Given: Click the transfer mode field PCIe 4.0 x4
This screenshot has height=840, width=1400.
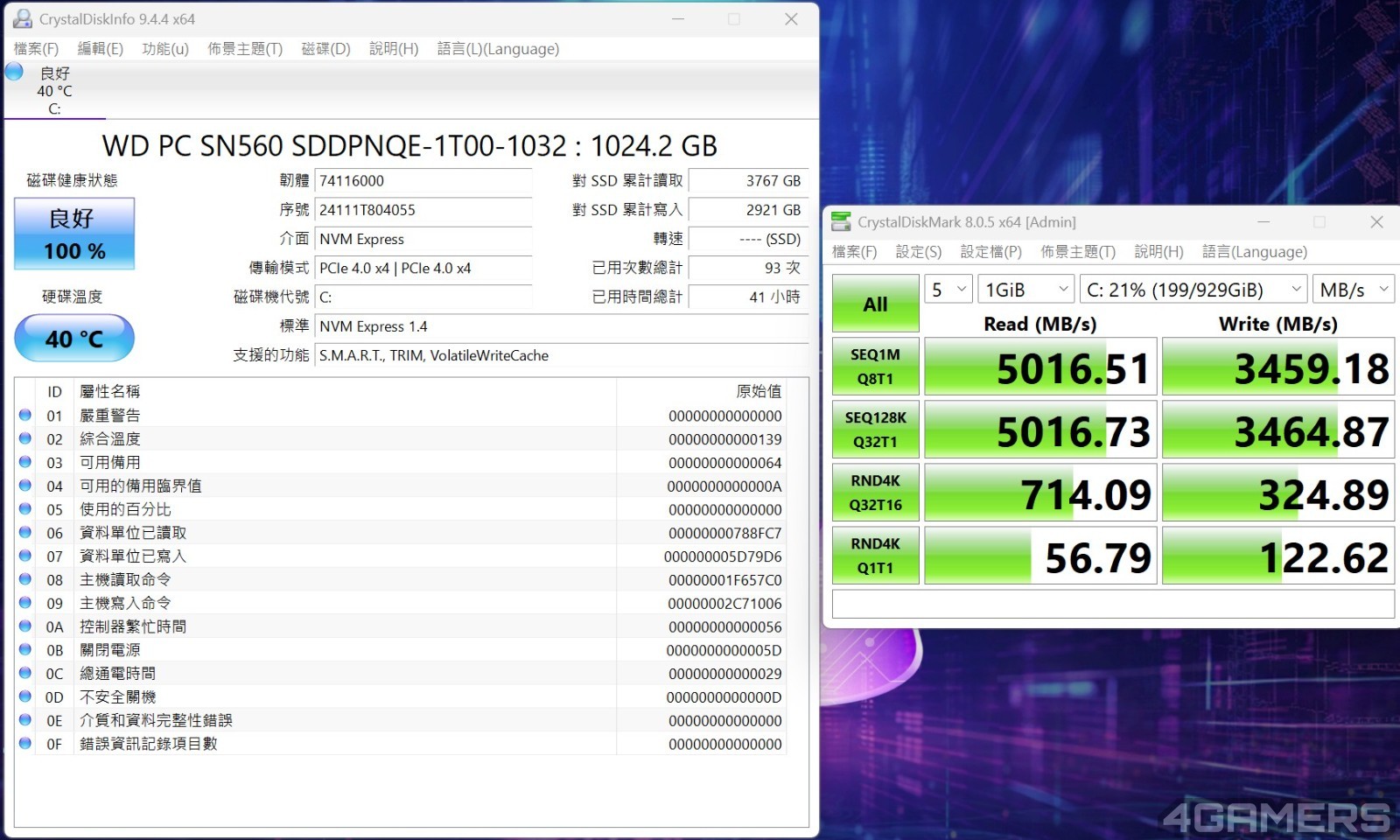Looking at the screenshot, I should point(423,268).
